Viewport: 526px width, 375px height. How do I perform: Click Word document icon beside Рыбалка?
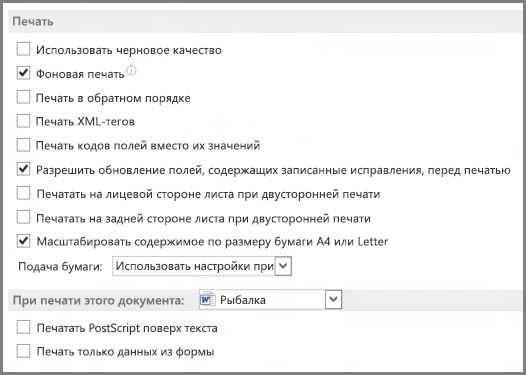point(208,299)
